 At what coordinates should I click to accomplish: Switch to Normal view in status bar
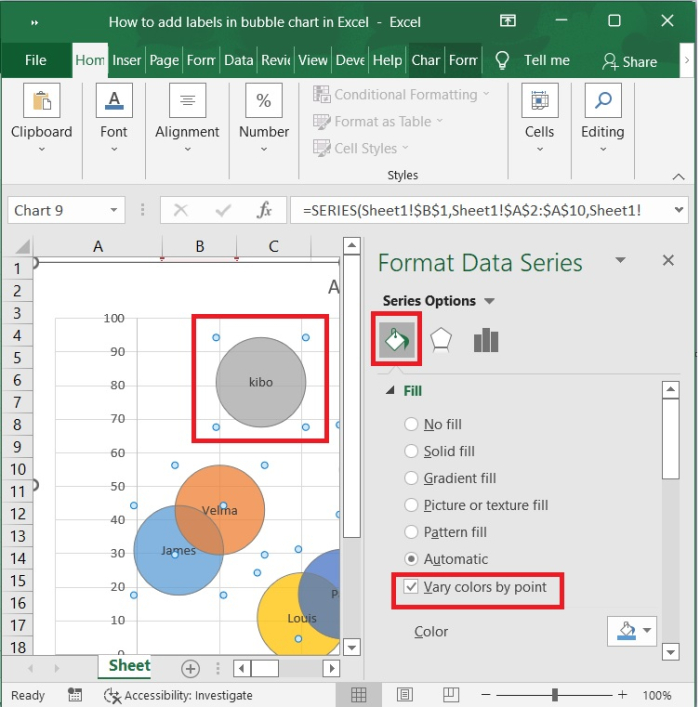coord(359,695)
